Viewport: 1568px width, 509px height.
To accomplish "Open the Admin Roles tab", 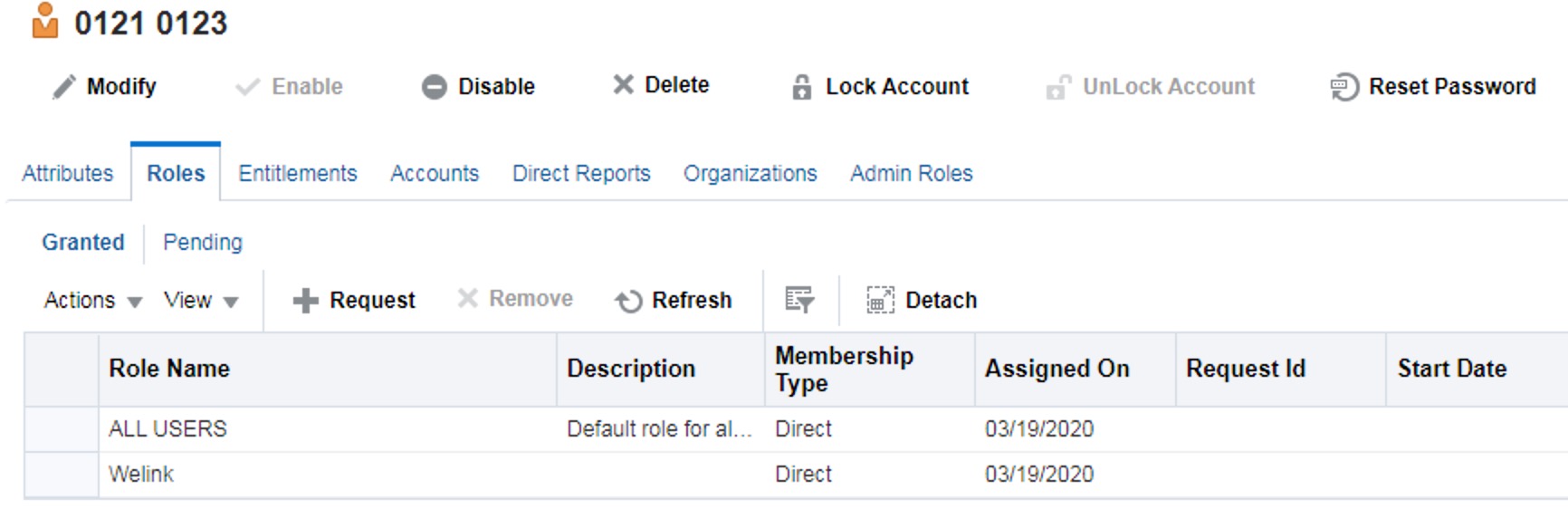I will tap(912, 173).
